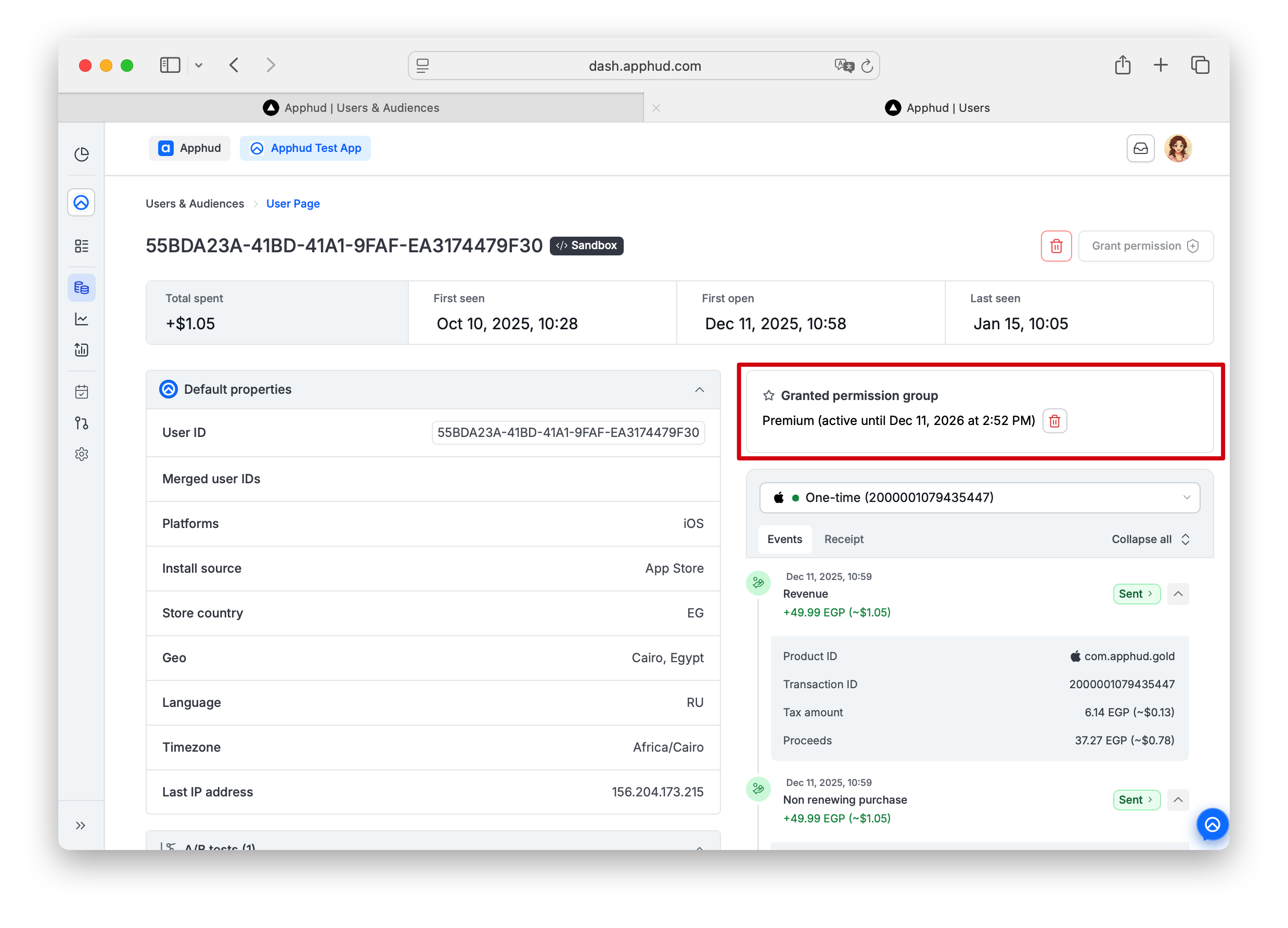Select the highlighted users database sidebar icon
The height and width of the screenshot is (928, 1288).
point(81,288)
